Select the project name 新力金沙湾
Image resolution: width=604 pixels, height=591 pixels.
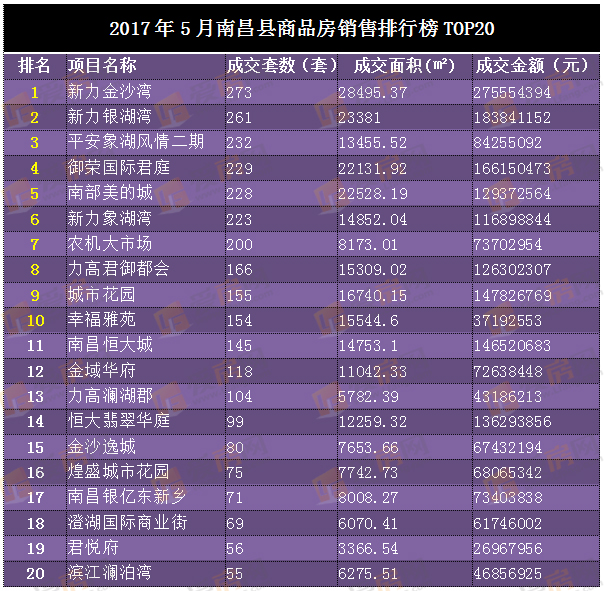(110, 92)
